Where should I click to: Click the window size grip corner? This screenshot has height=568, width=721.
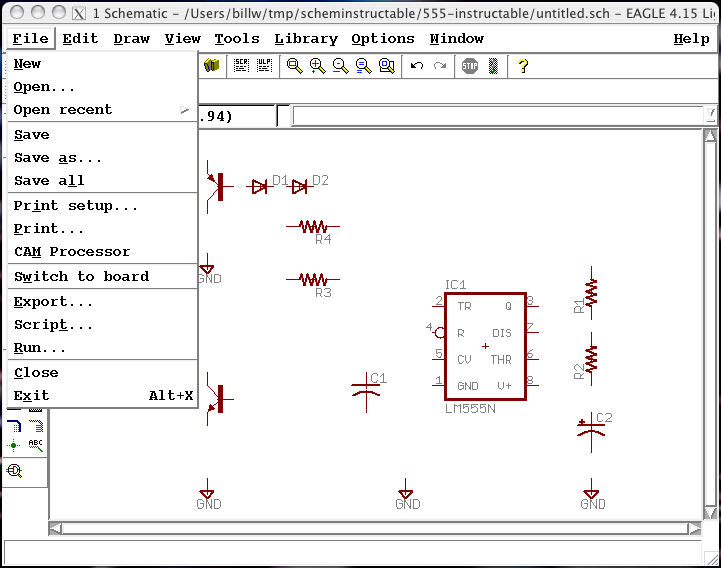[x=711, y=558]
